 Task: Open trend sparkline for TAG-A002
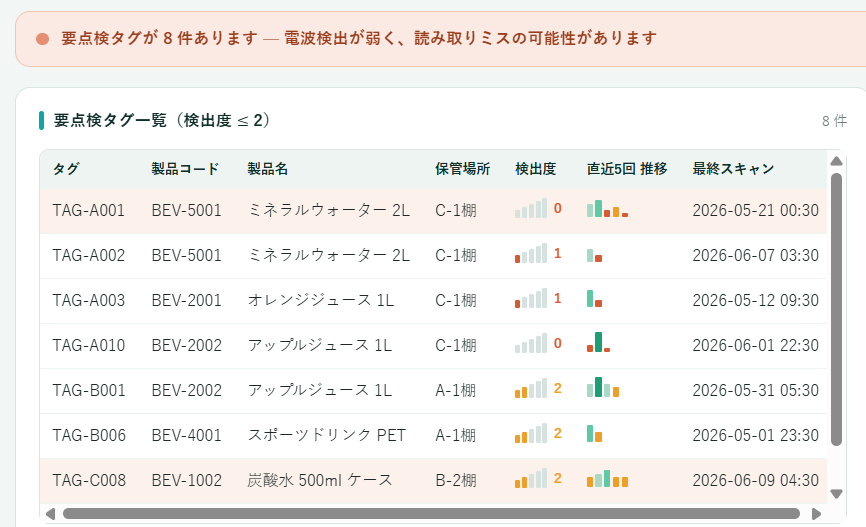[x=594, y=255]
